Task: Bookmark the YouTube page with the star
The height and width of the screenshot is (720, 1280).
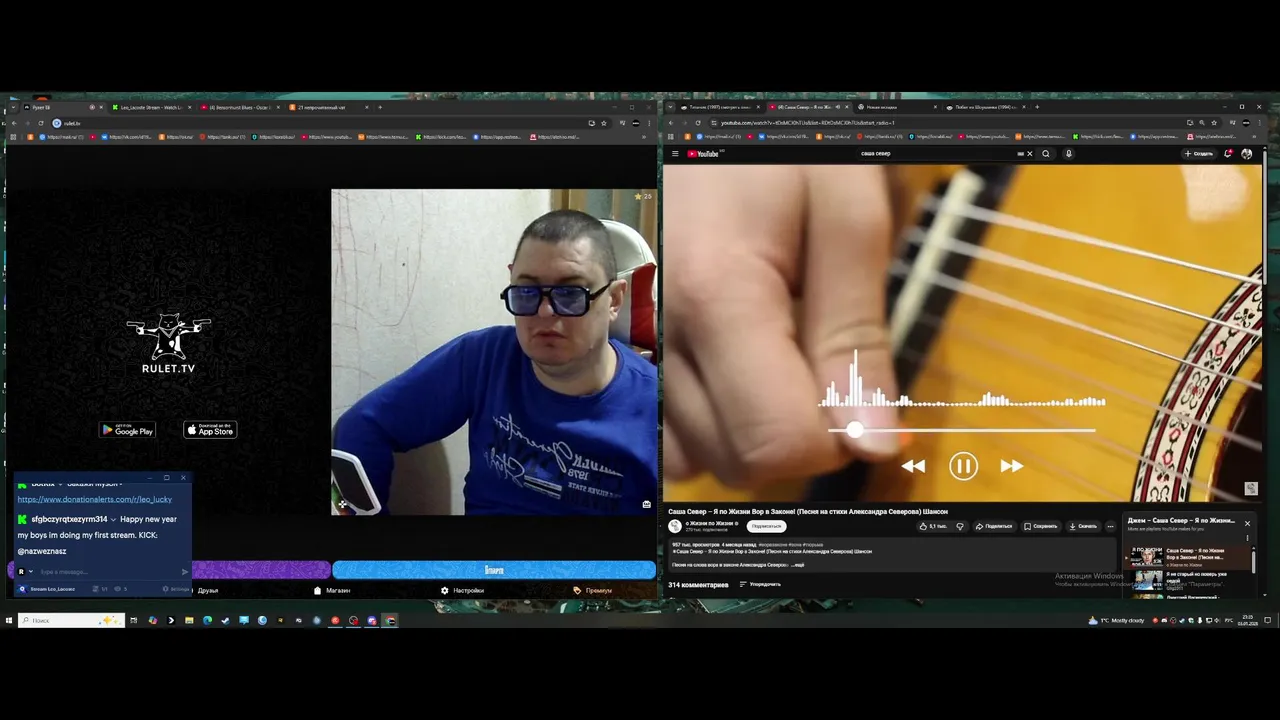Action: (x=1214, y=123)
